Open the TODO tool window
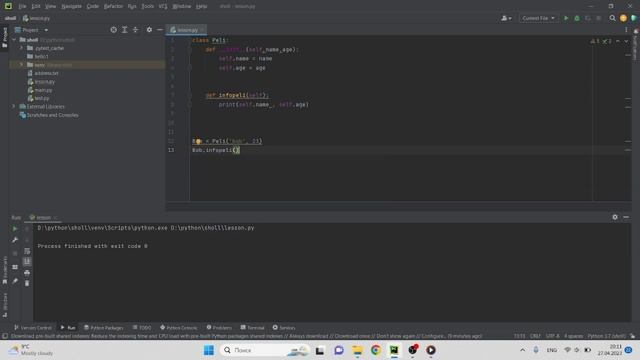The width and height of the screenshot is (640, 360). [142, 328]
